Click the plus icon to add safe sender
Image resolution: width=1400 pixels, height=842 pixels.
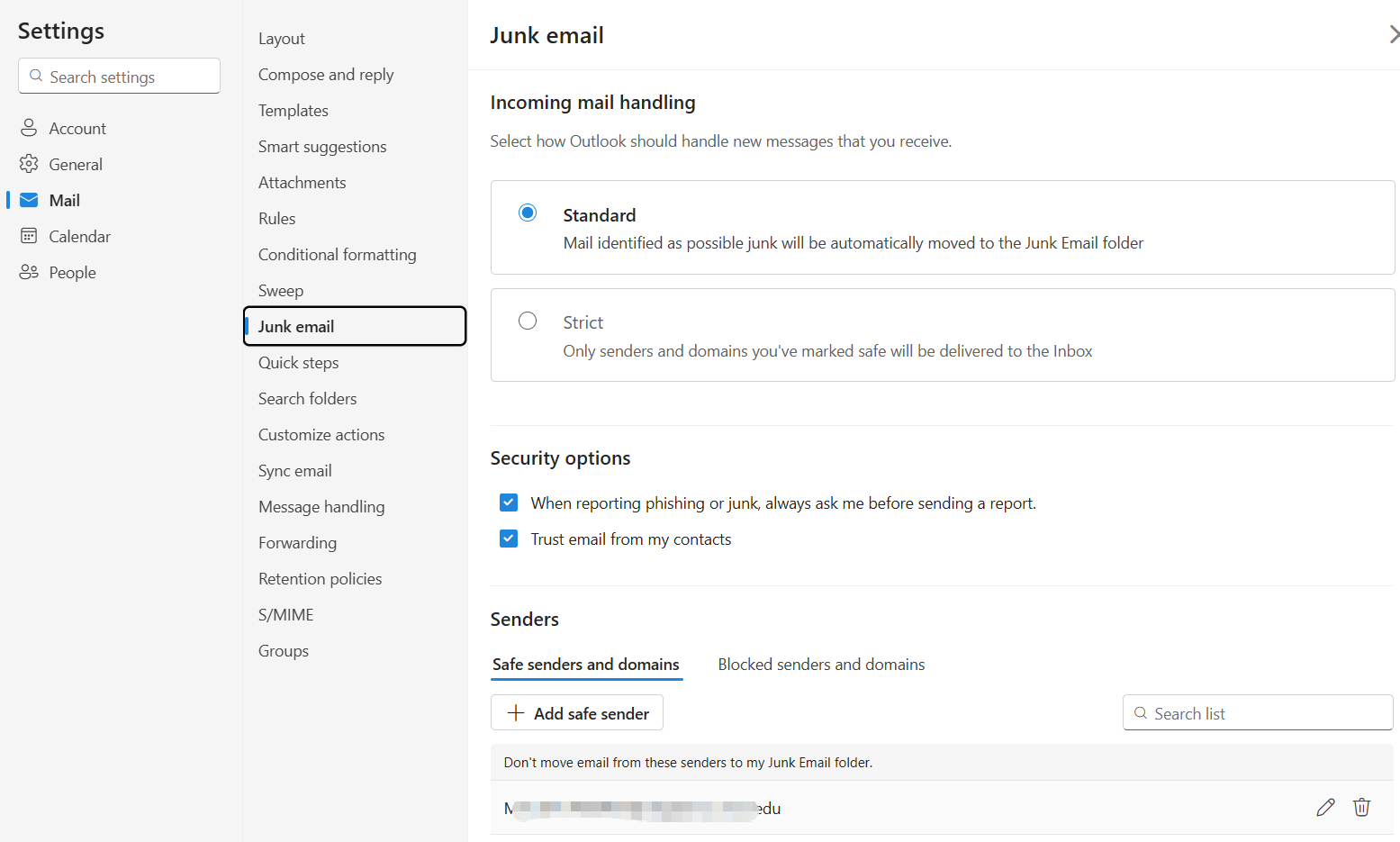click(x=516, y=713)
